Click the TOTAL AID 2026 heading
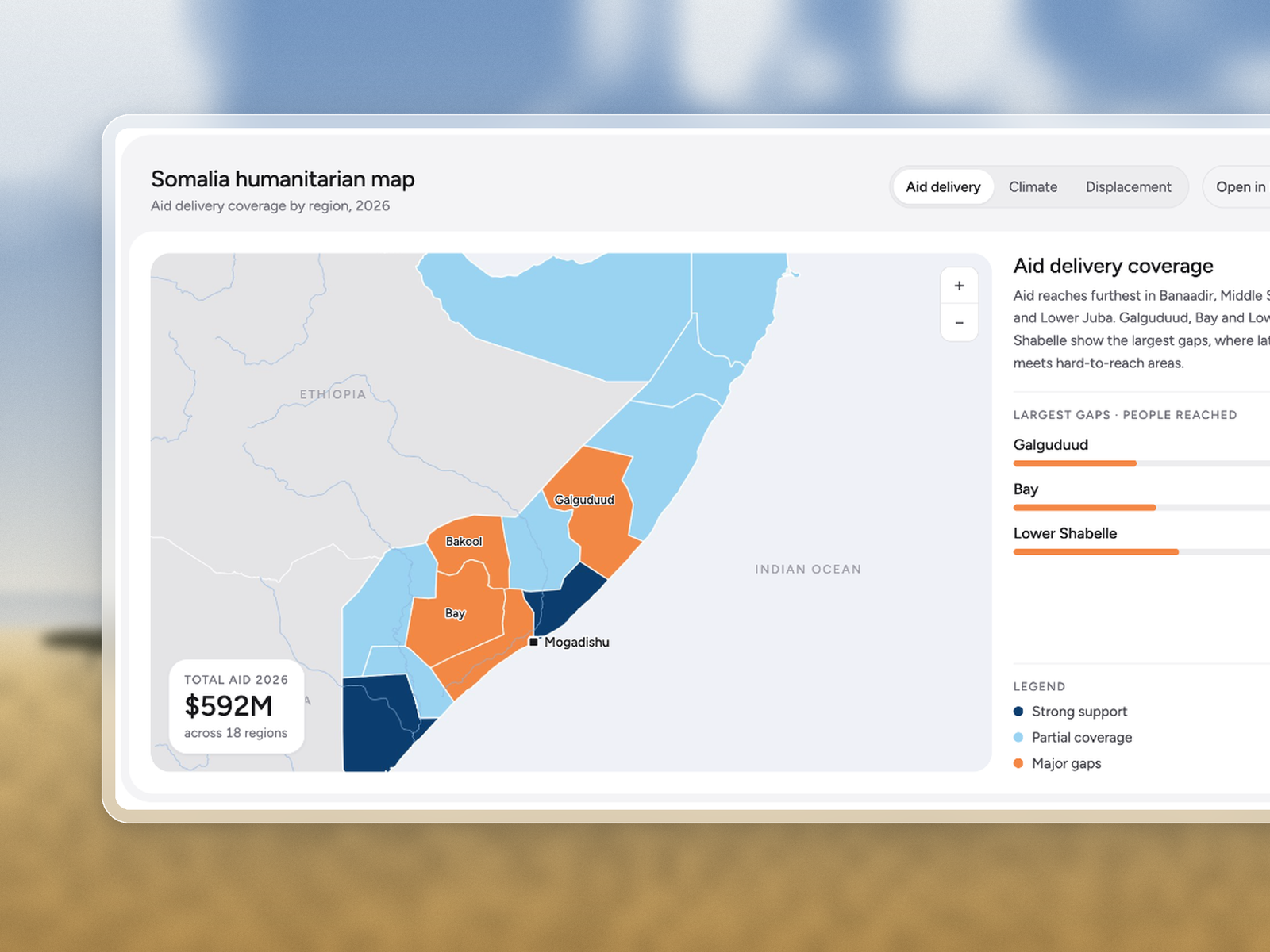This screenshot has width=1270, height=952. coord(236,680)
